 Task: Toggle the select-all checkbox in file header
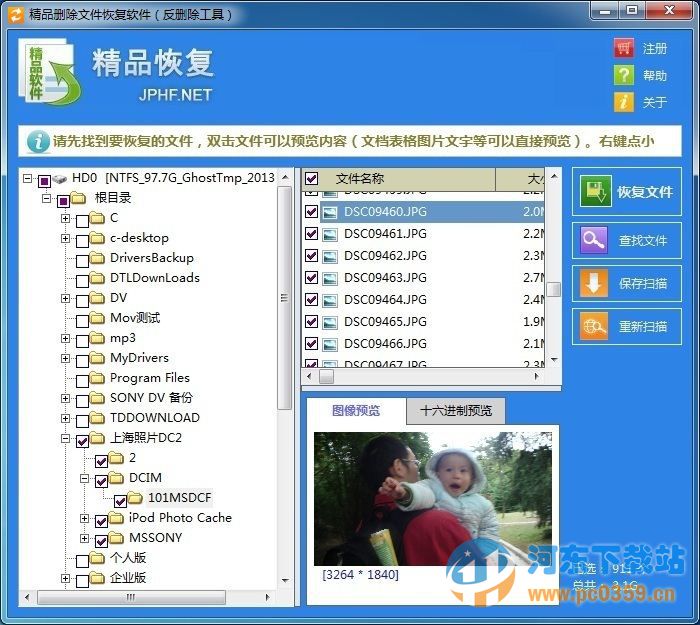312,179
